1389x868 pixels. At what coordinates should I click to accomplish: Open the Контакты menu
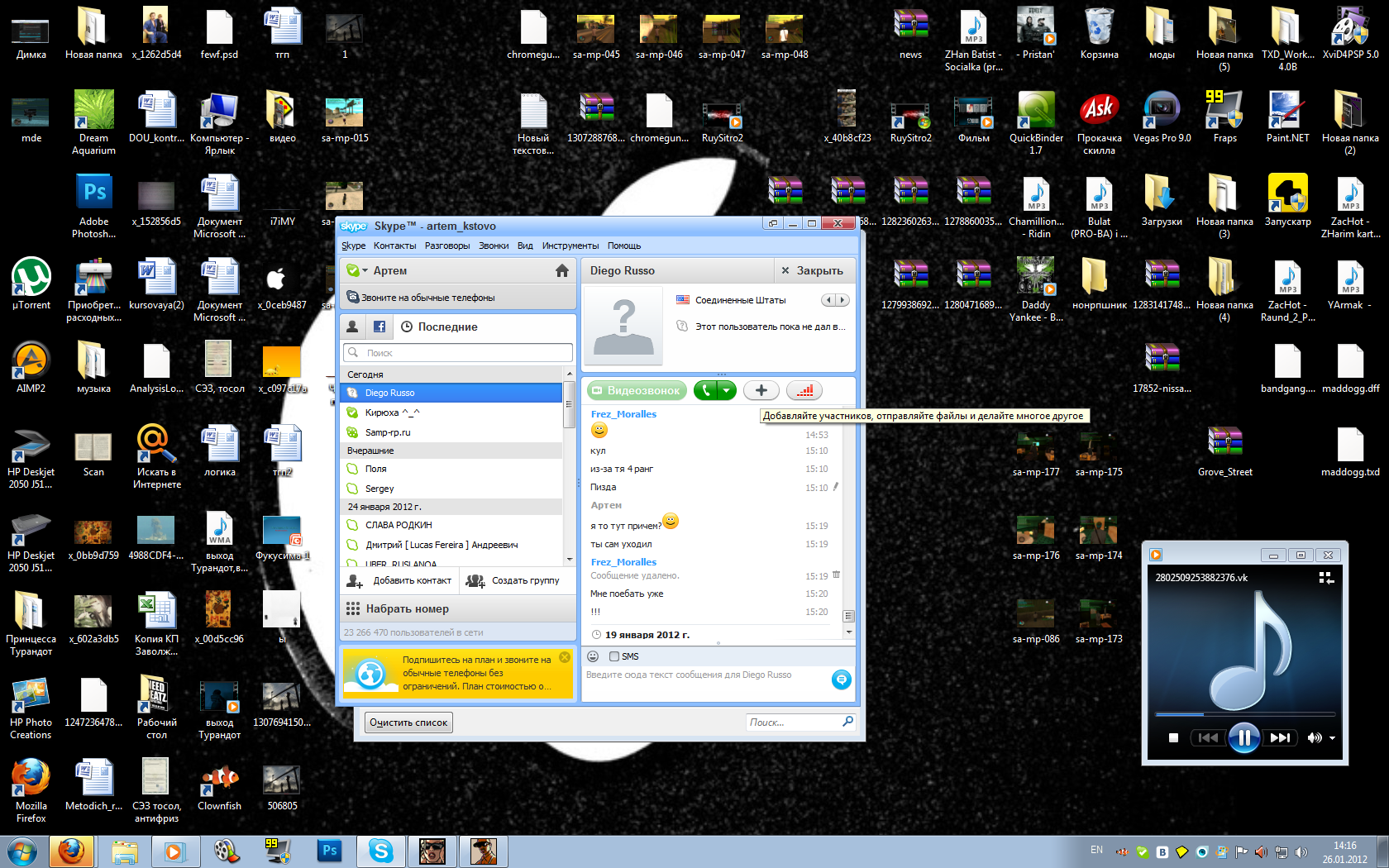[394, 246]
